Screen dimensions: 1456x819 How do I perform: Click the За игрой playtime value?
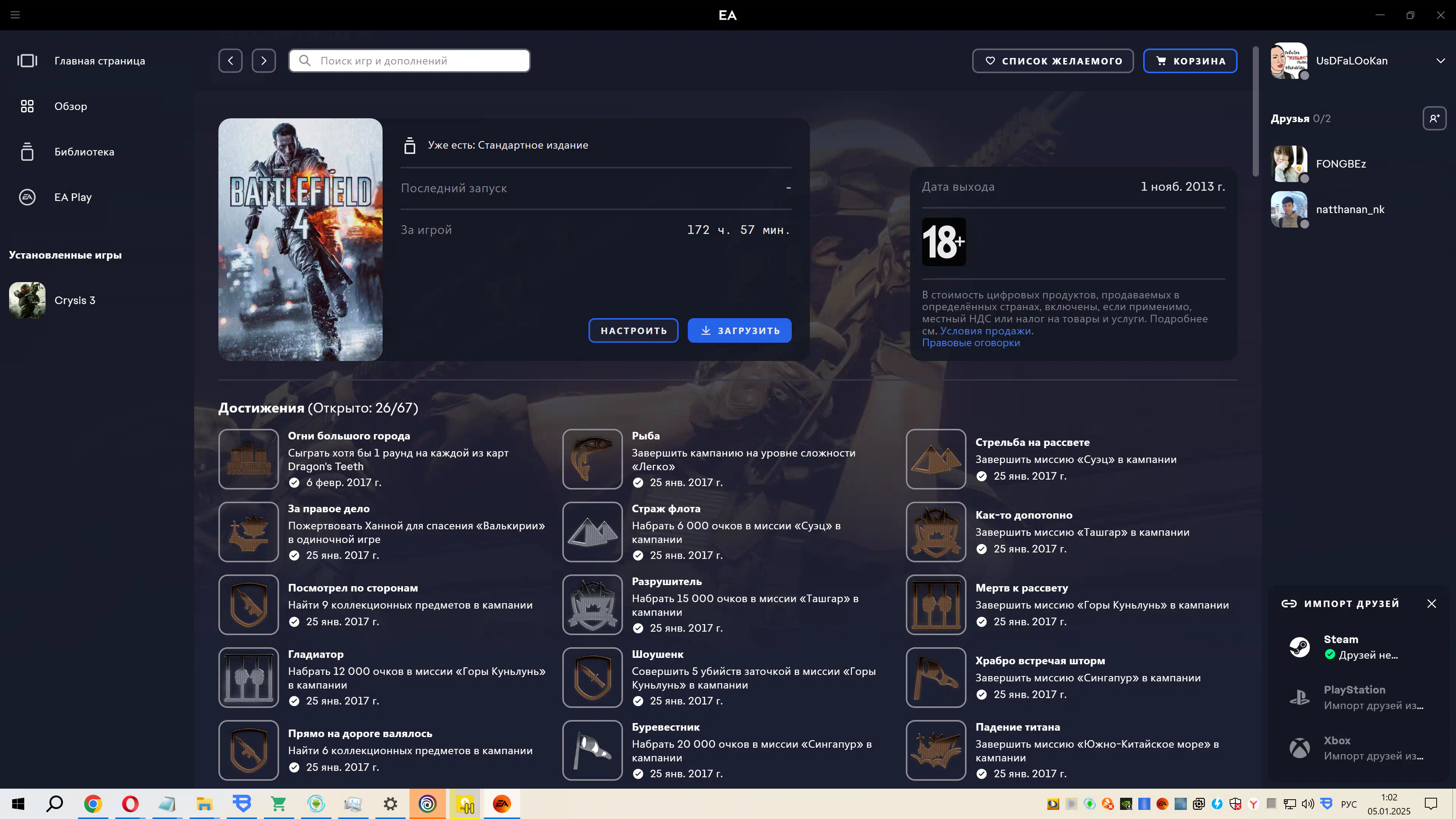coord(738,230)
